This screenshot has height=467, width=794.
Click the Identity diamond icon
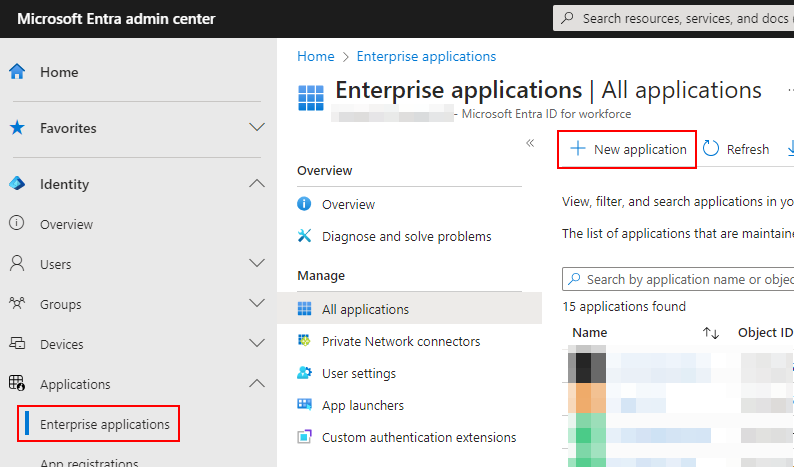[x=17, y=183]
